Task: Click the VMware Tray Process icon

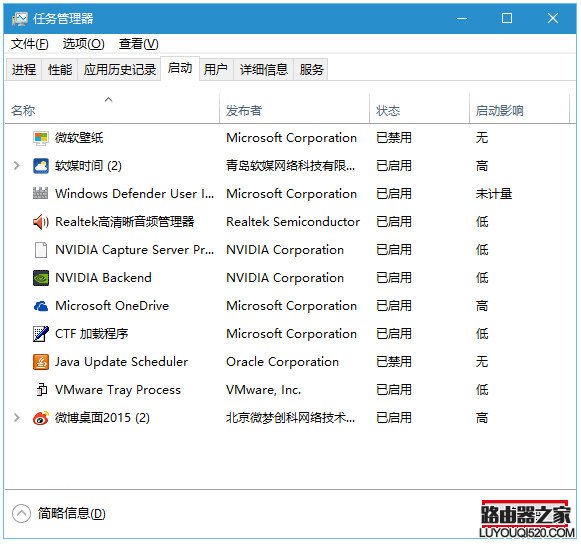Action: pos(42,390)
